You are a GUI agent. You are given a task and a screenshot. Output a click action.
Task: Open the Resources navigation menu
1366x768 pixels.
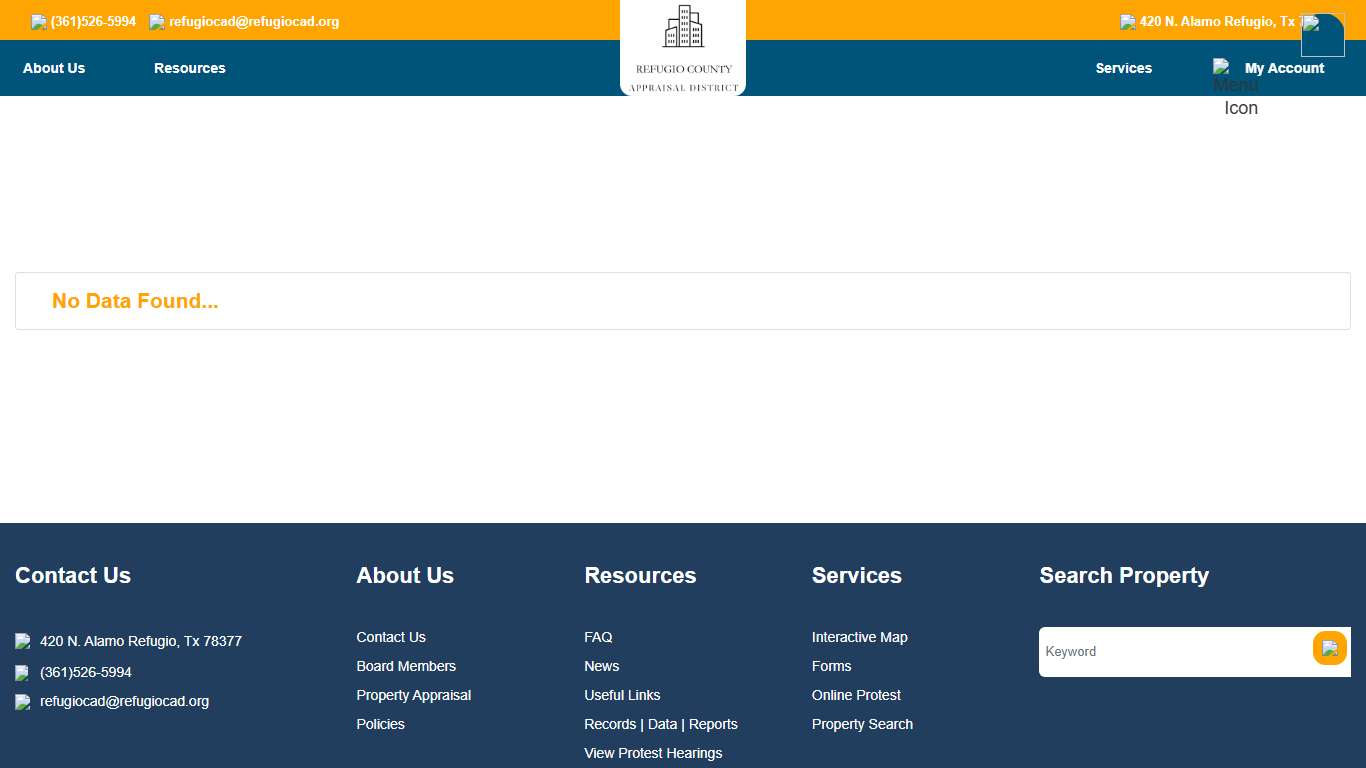(190, 68)
